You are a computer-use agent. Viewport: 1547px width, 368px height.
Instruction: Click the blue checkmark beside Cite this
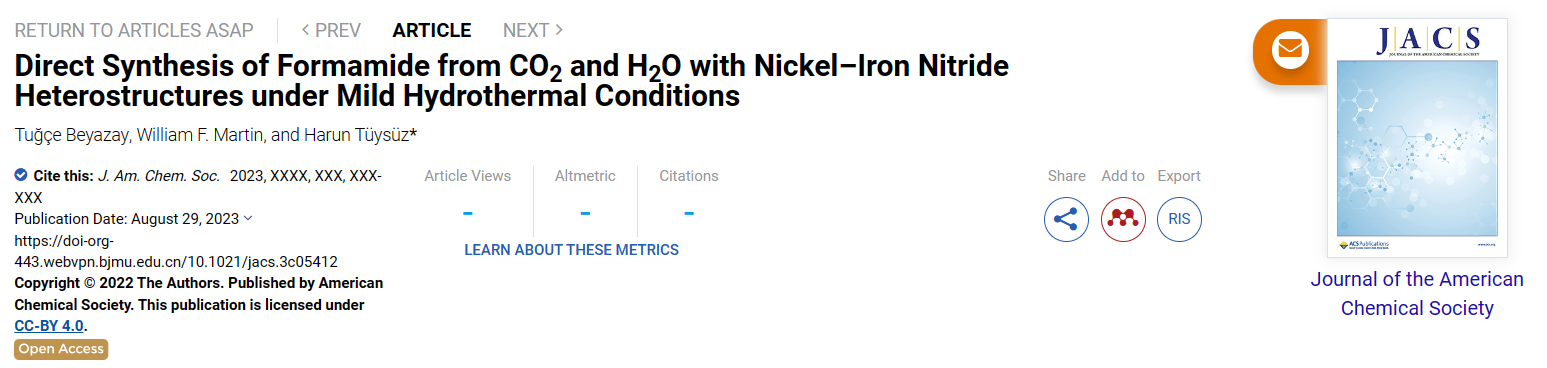(21, 175)
